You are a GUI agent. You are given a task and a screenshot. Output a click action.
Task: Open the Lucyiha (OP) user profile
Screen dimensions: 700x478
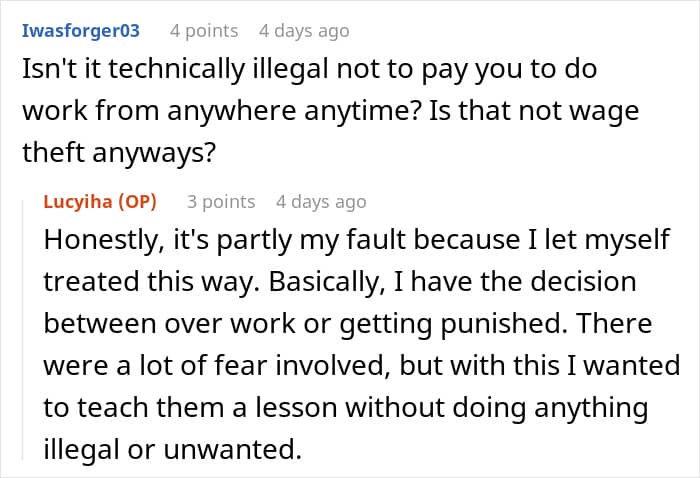pyautogui.click(x=100, y=201)
